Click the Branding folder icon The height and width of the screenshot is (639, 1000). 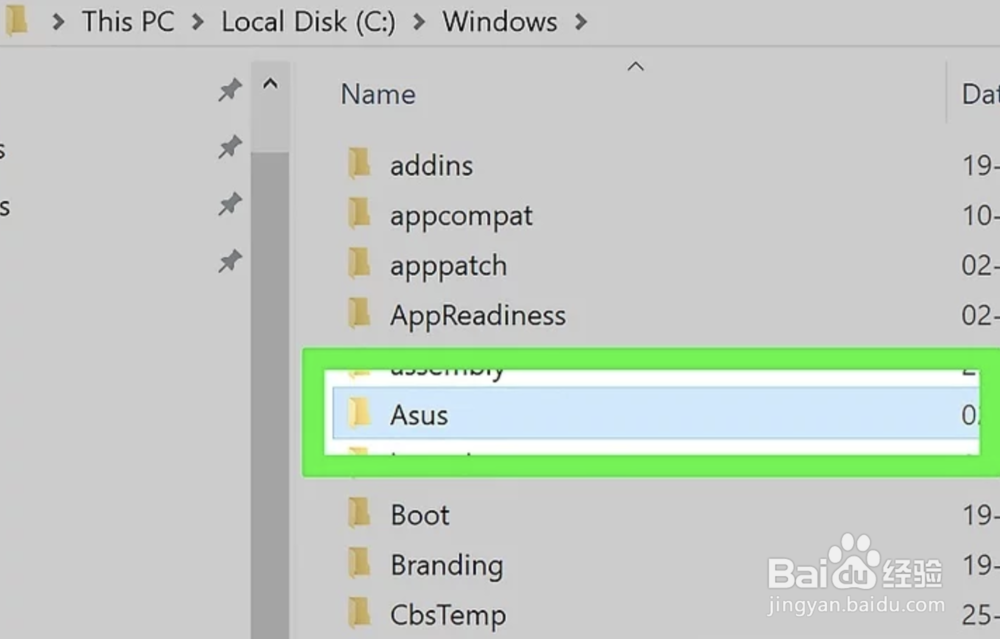[359, 564]
